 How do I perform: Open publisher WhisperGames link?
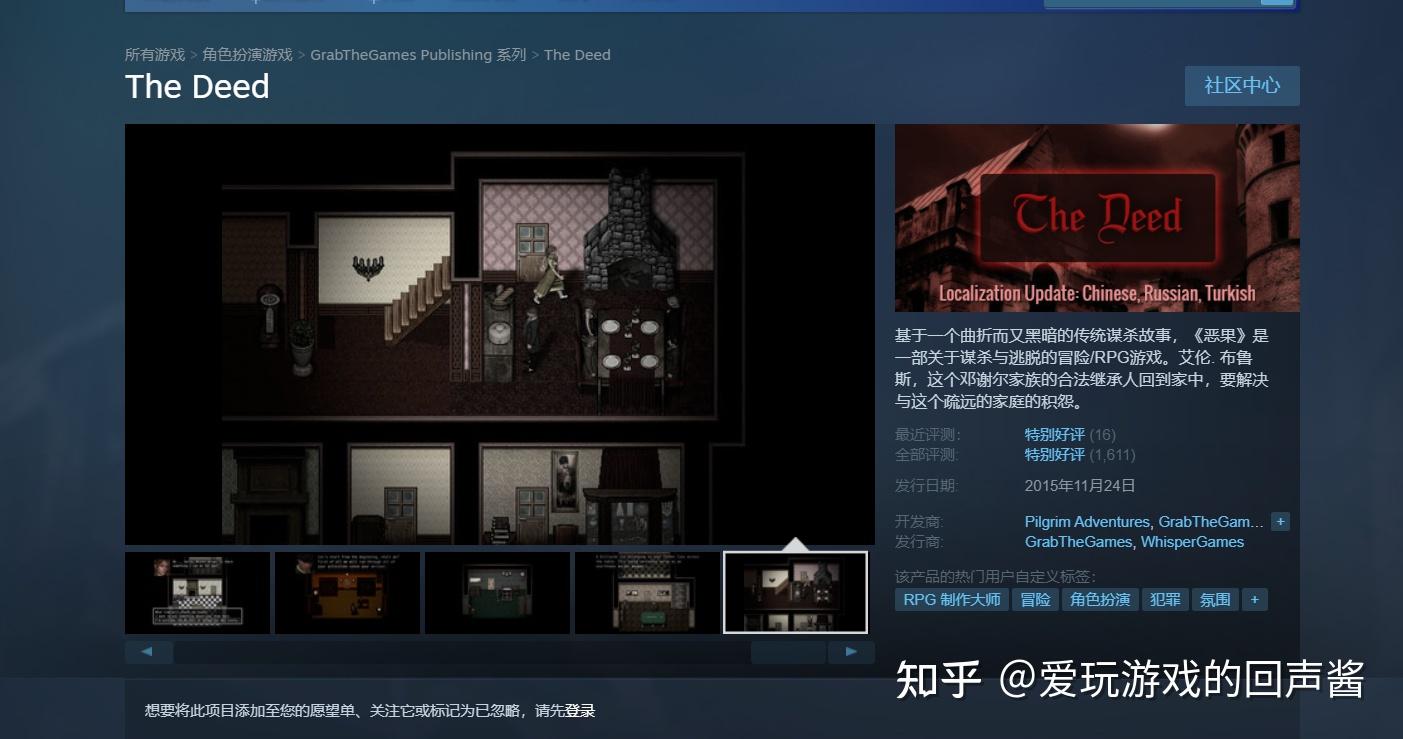[x=1192, y=542]
